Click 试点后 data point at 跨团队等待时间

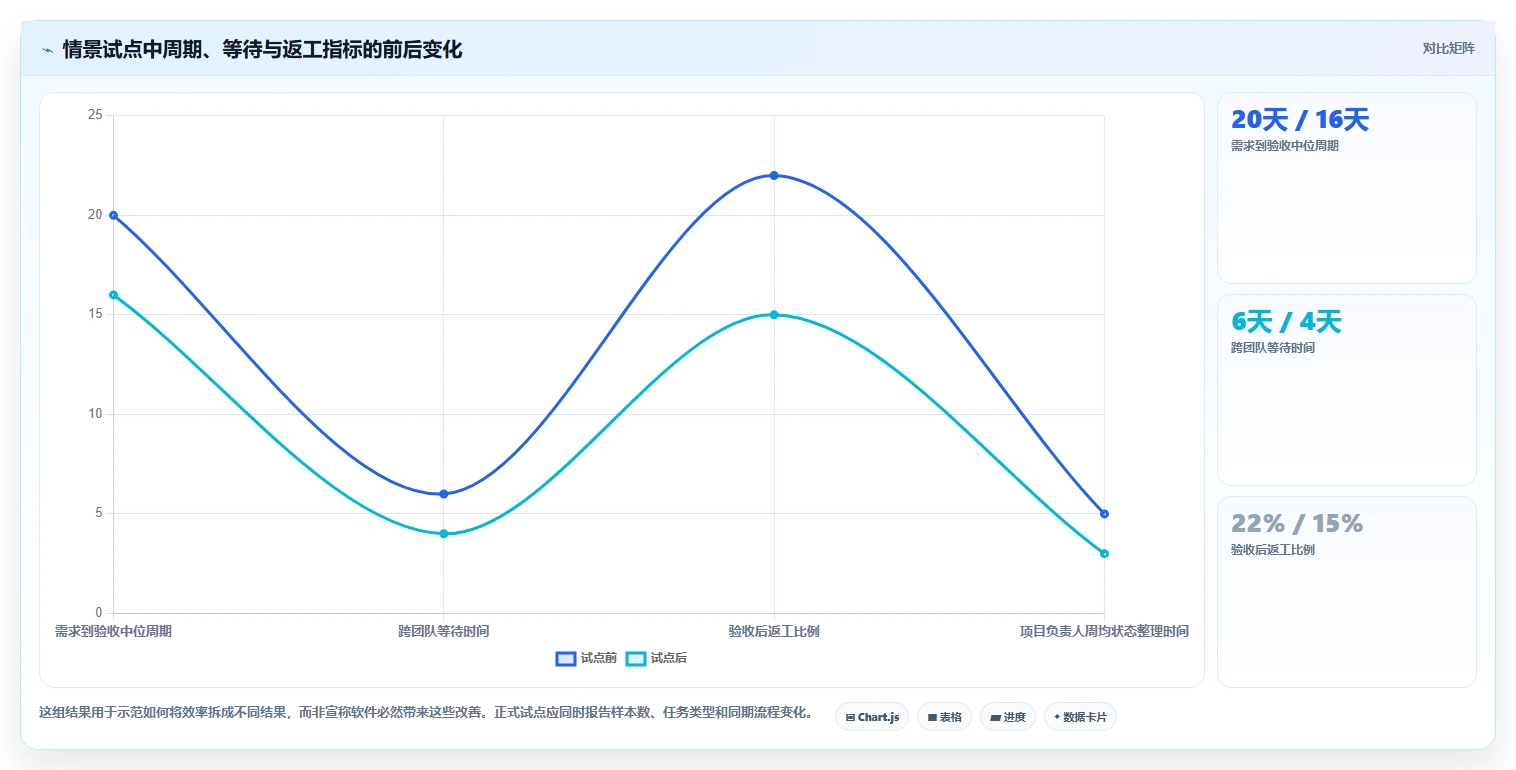[x=444, y=534]
